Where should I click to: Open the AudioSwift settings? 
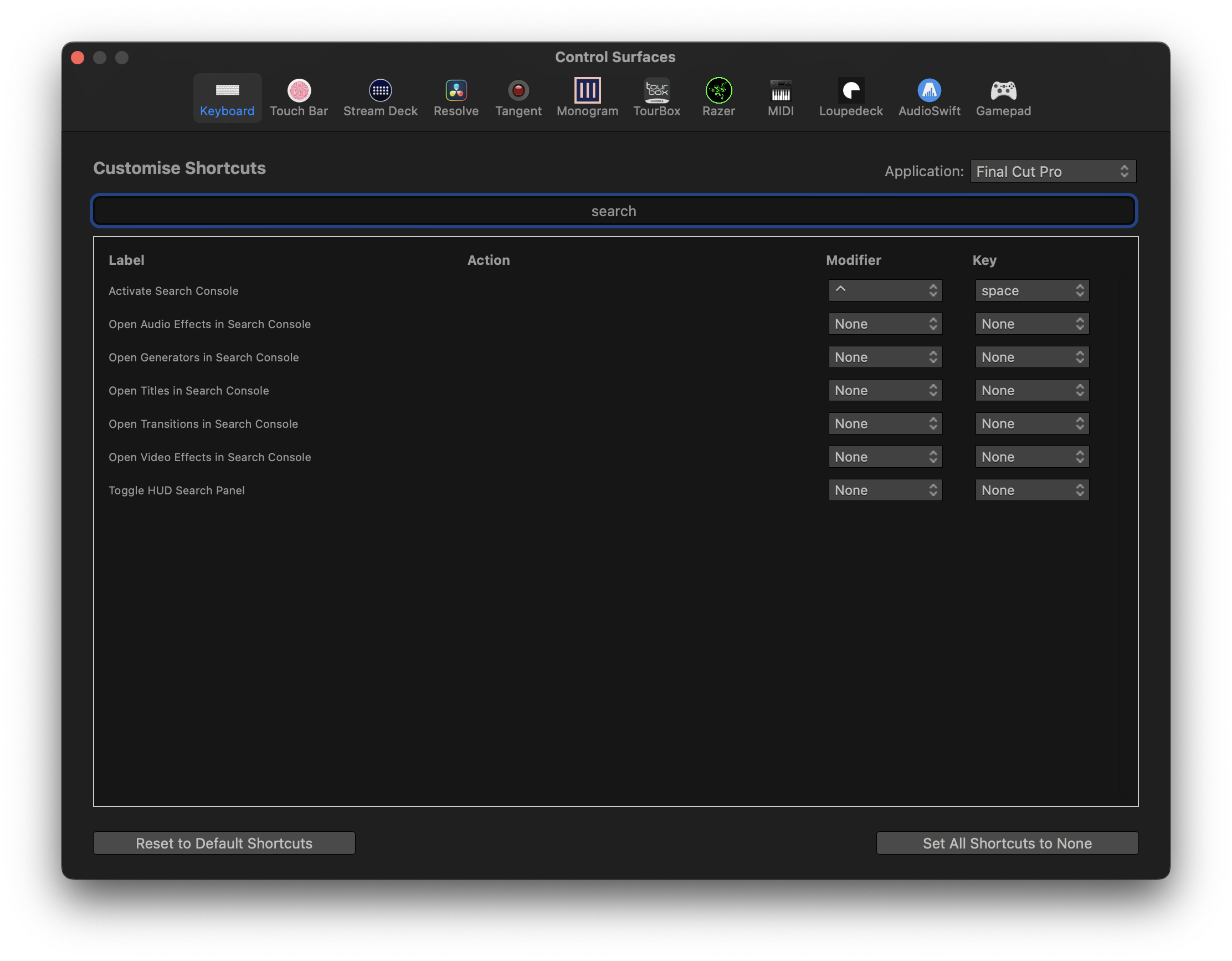[x=929, y=97]
